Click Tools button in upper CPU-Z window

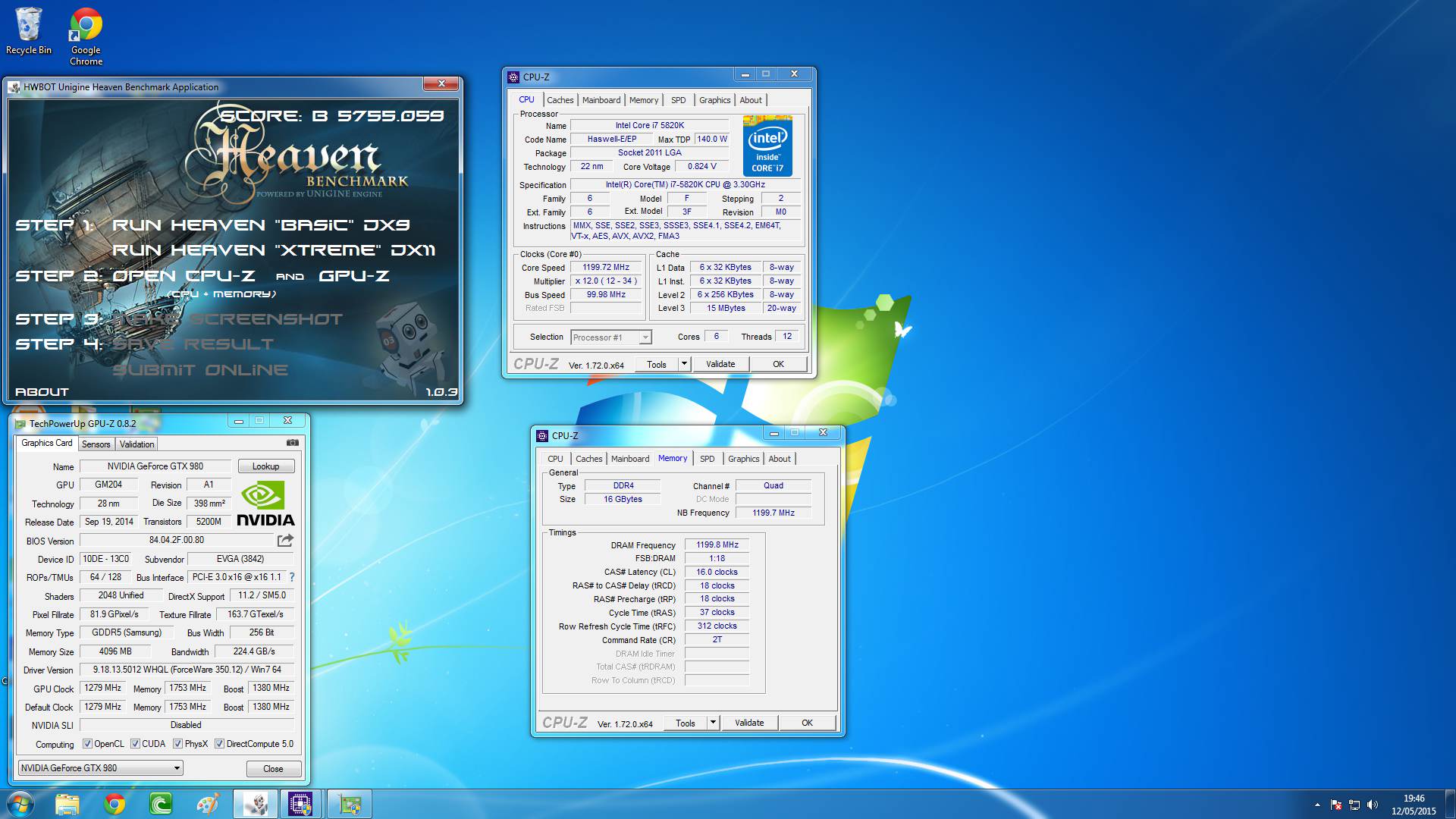[657, 364]
